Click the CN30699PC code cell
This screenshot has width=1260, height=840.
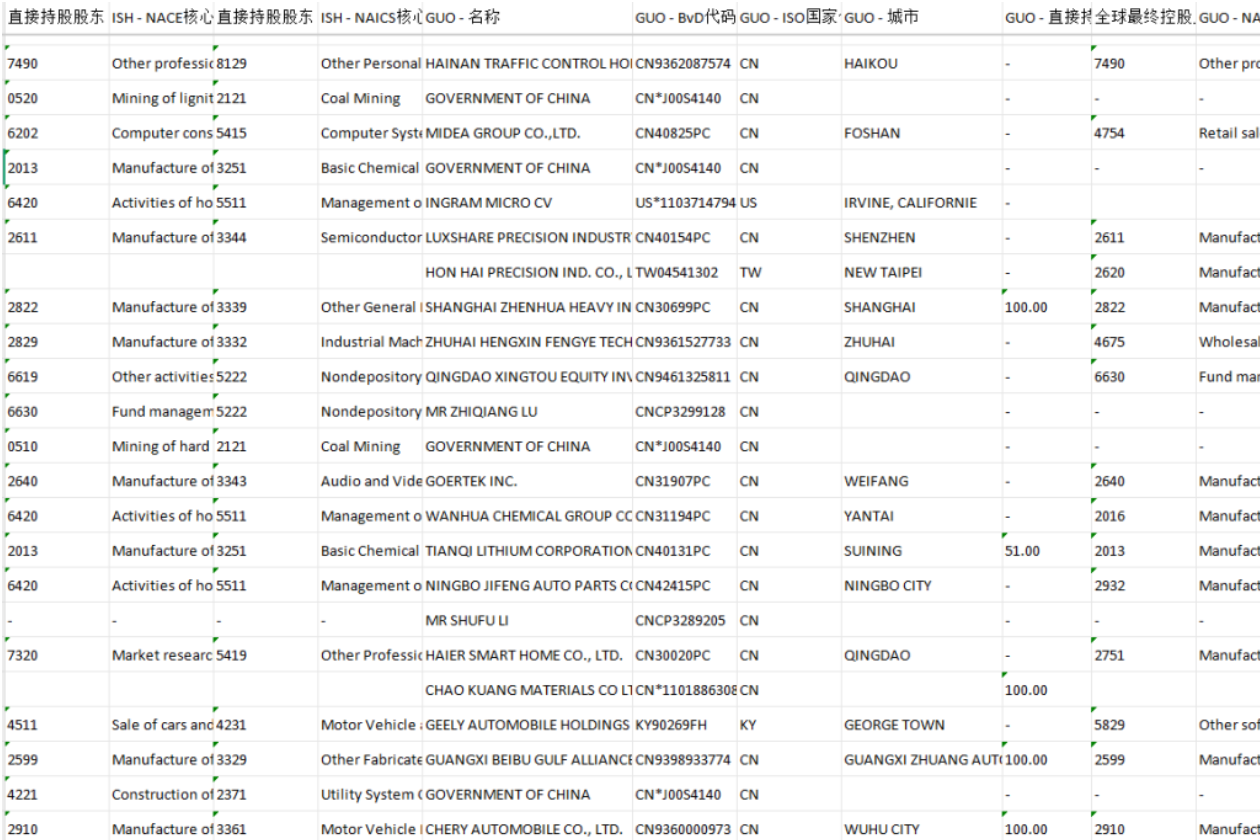click(685, 307)
